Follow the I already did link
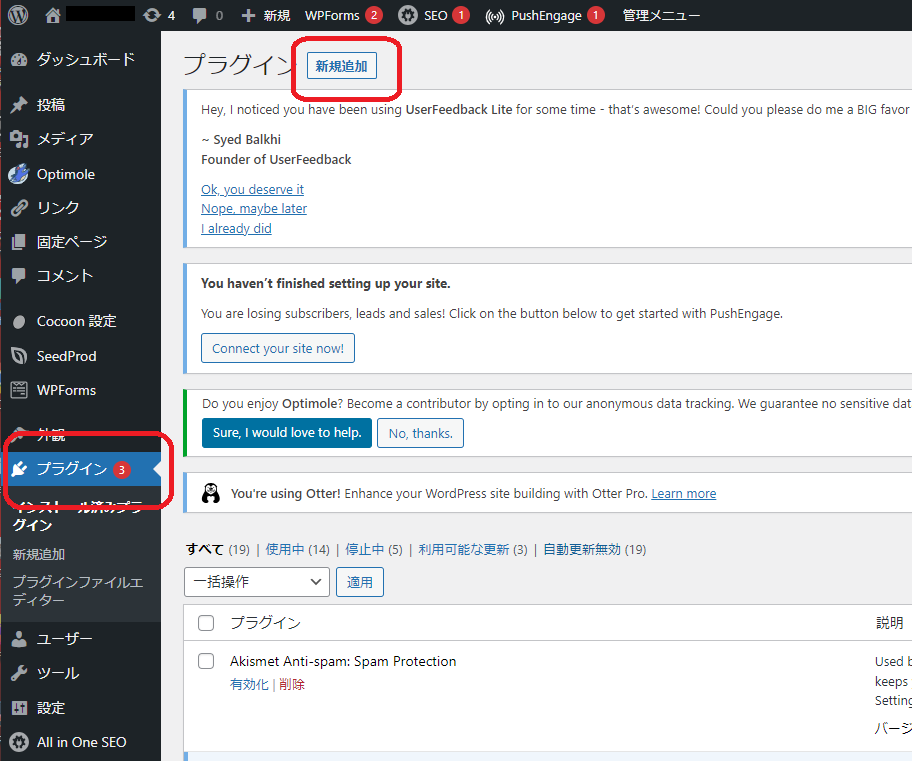The width and height of the screenshot is (912, 761). (236, 228)
